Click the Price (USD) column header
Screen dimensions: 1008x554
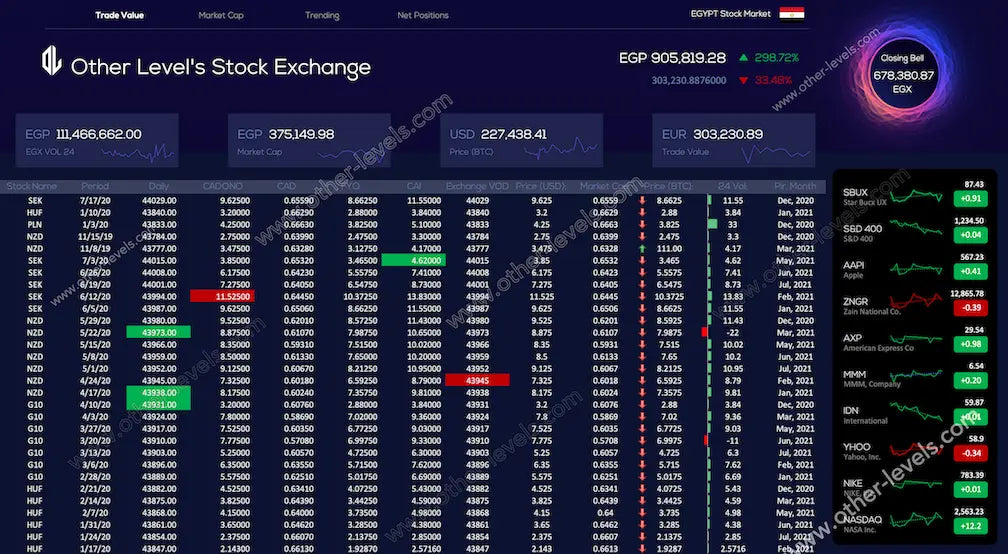coord(541,186)
